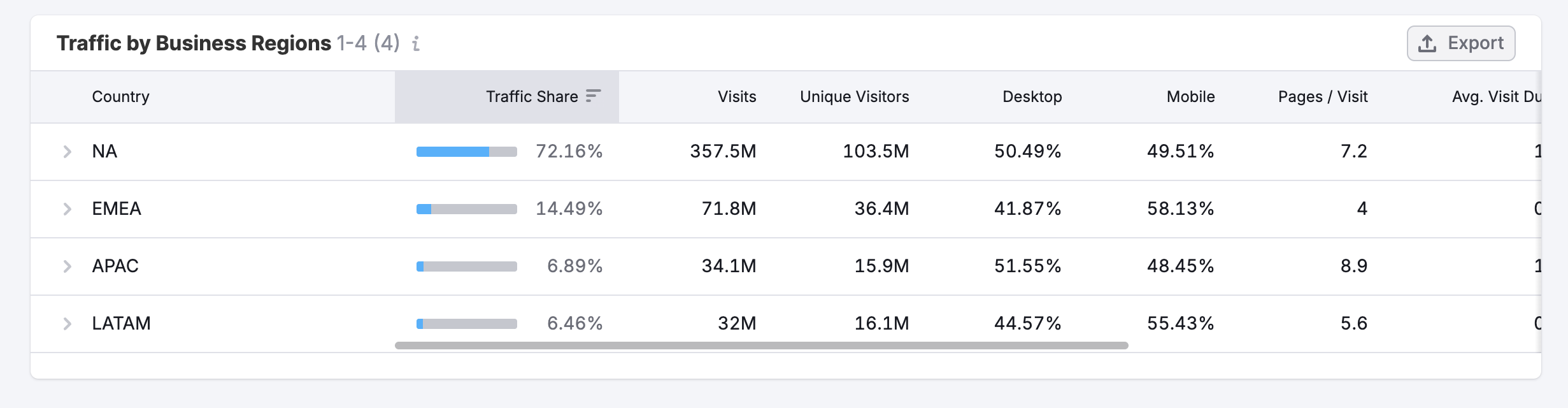The image size is (1568, 408).
Task: Click NA traffic share progress bar
Action: [466, 152]
